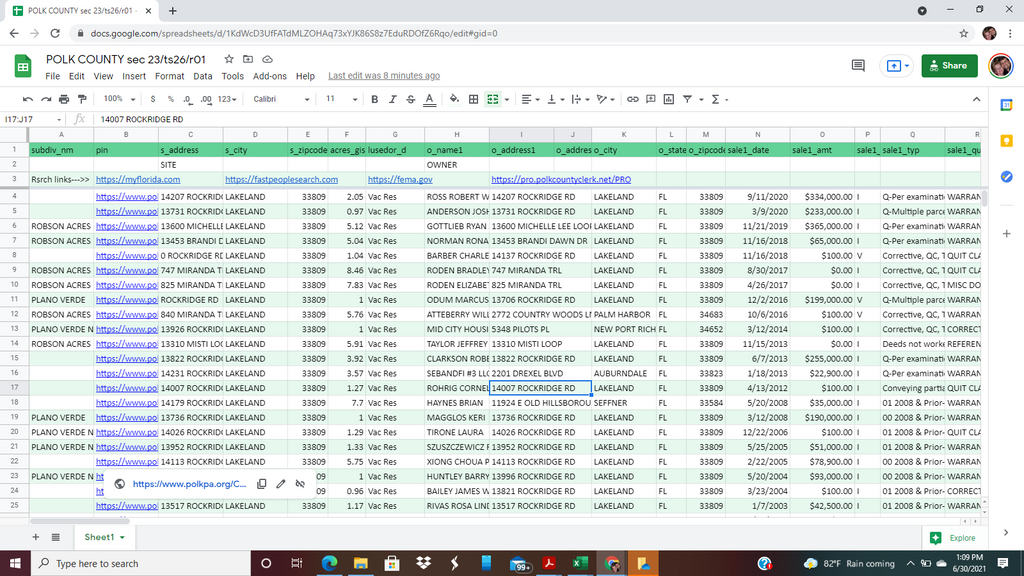Open the zoom 100% dropdown

pos(119,99)
